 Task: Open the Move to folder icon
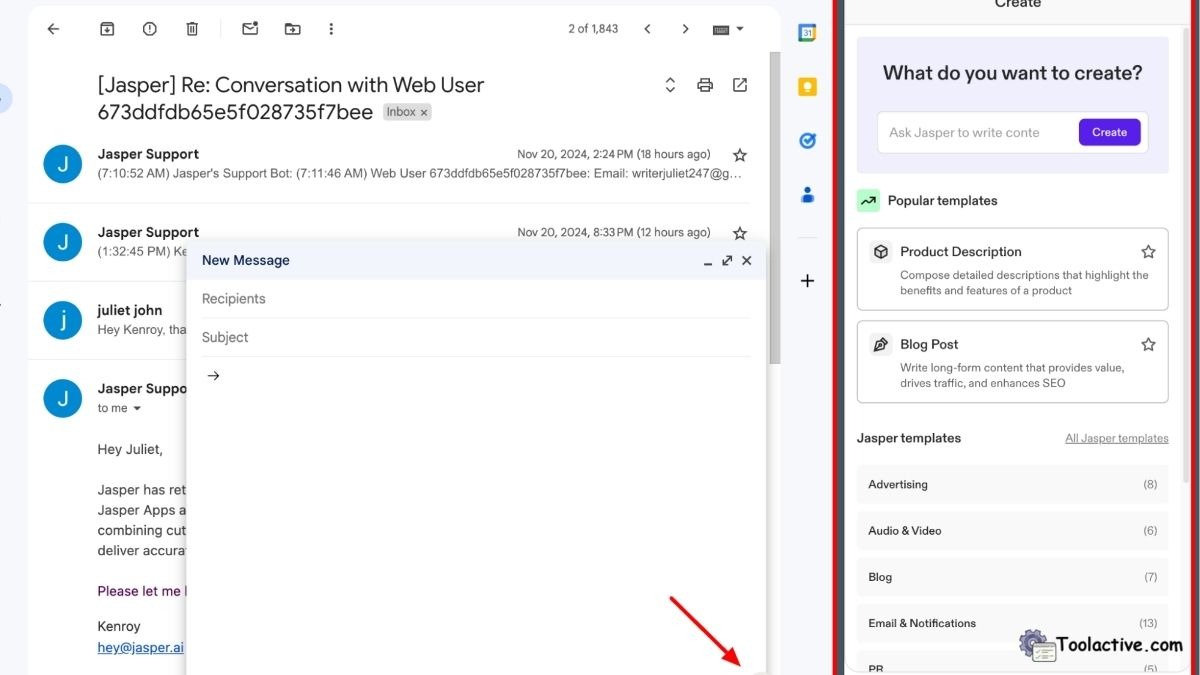pyautogui.click(x=292, y=29)
